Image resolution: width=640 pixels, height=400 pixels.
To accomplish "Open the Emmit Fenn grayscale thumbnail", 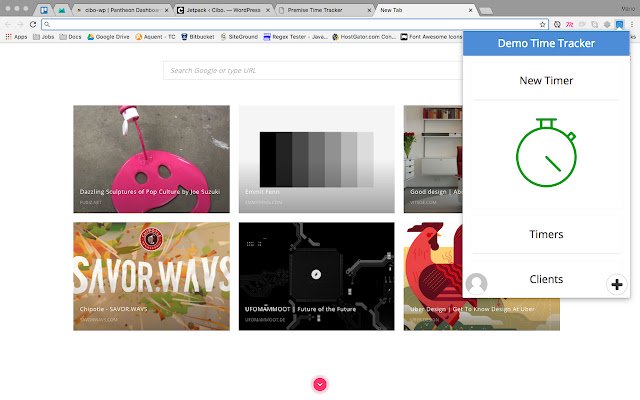I will coord(317,159).
